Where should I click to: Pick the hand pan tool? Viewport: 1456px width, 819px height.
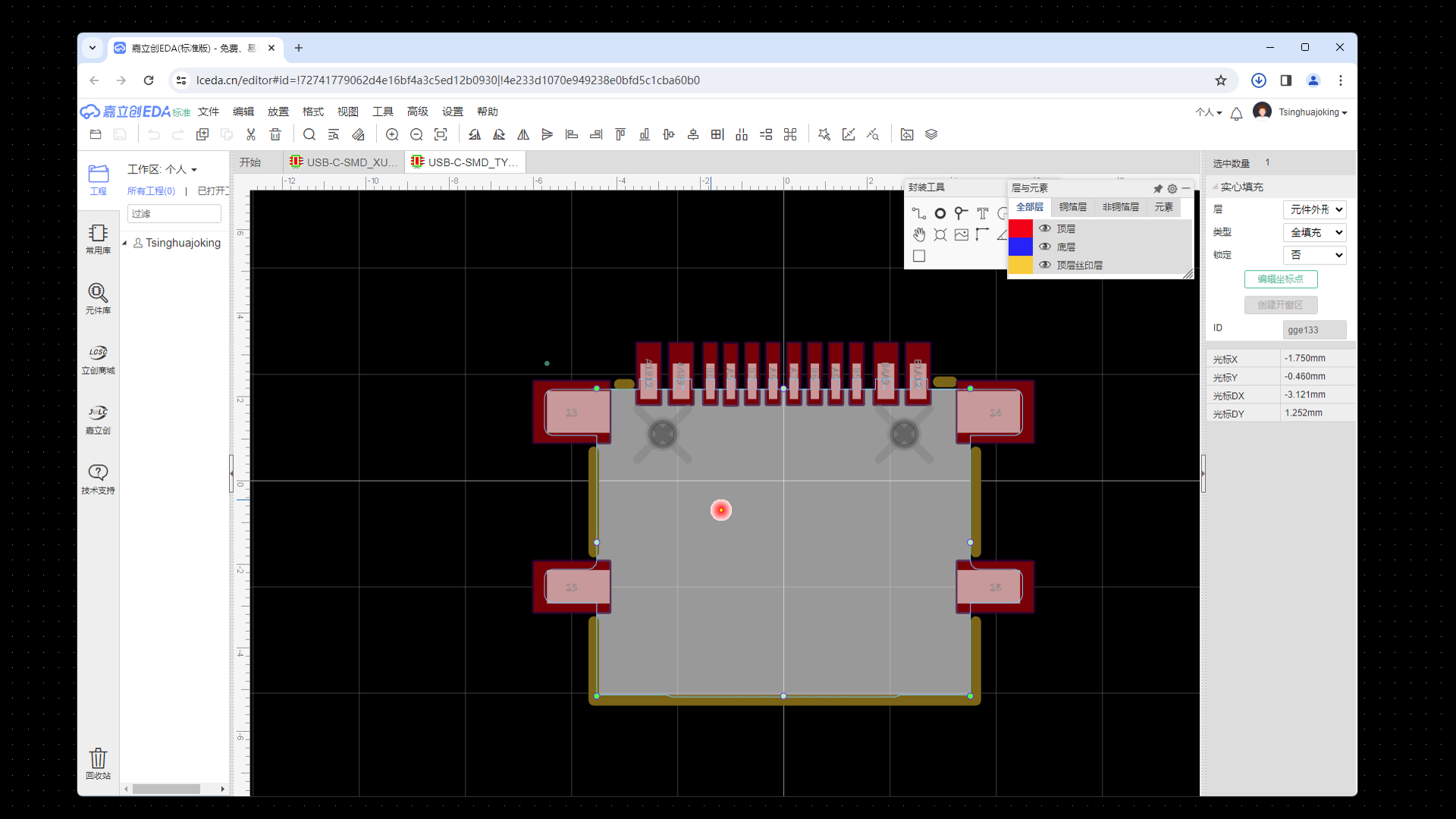918,235
